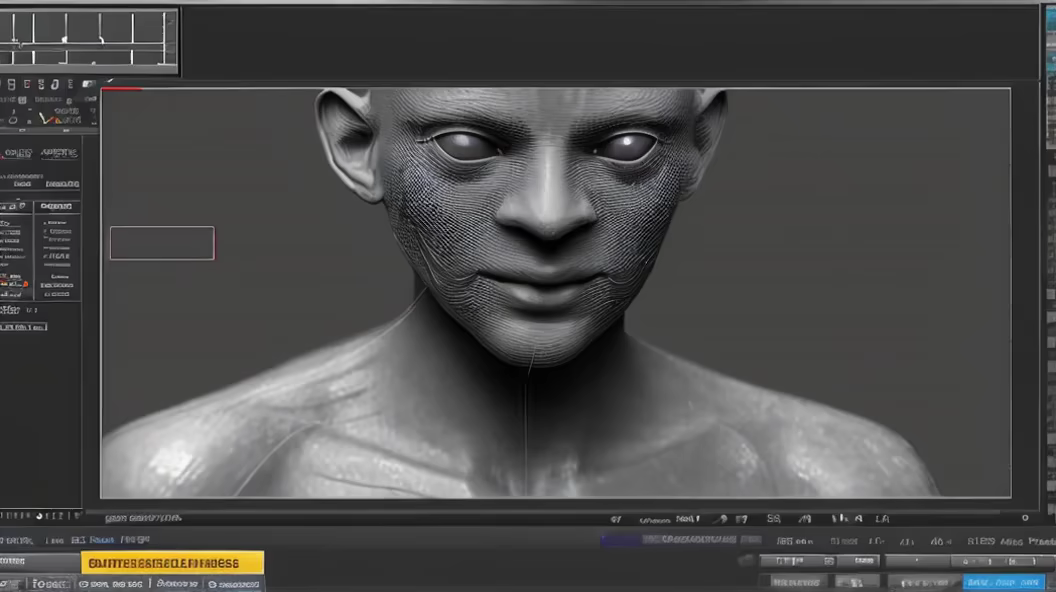Image resolution: width=1056 pixels, height=592 pixels.
Task: Click the empty rectangle box inside the viewport
Action: click(162, 243)
